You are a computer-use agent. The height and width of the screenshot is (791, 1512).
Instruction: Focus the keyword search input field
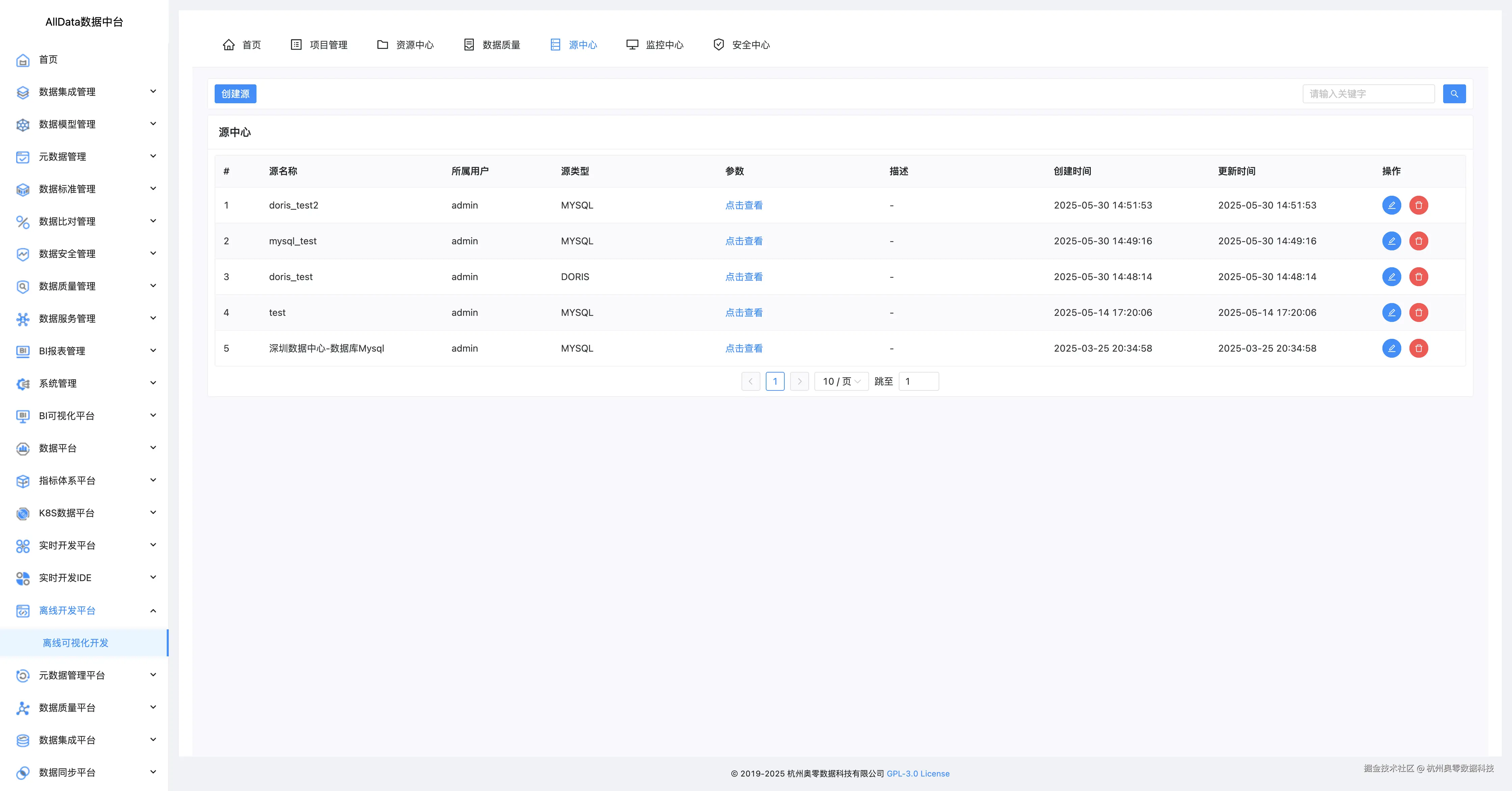pos(1368,94)
